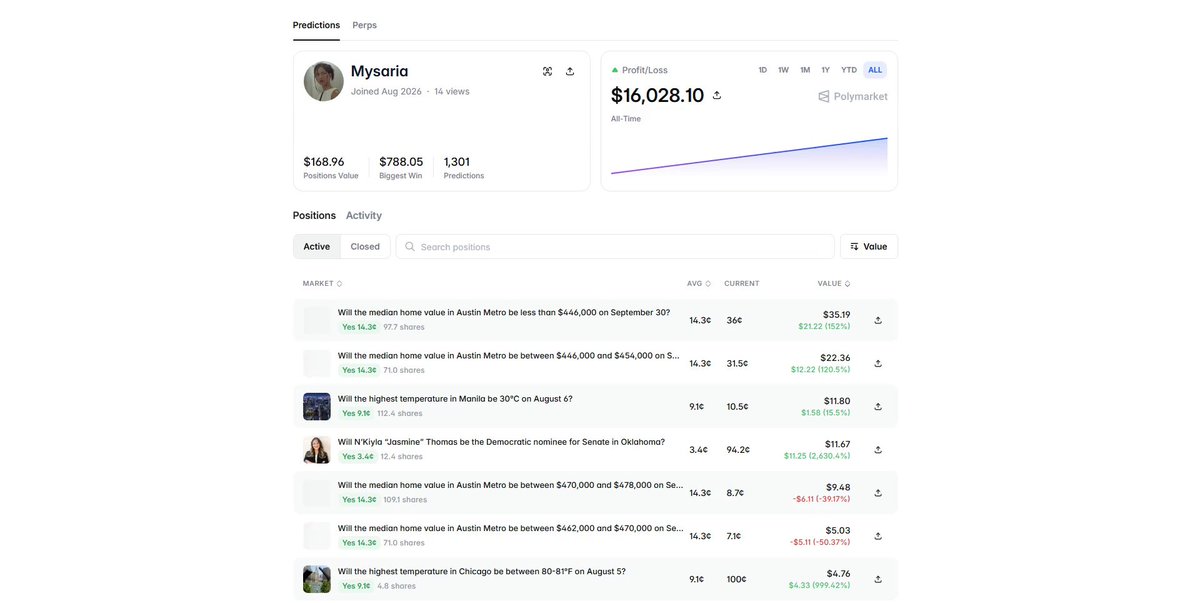The image size is (1200, 603).
Task: Open the Positions tab
Action: (314, 215)
